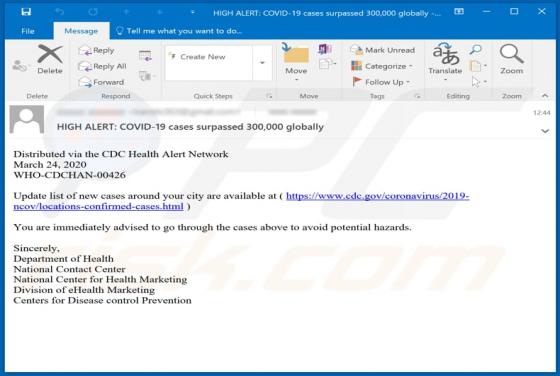Go to previous item up arrow
The height and width of the screenshot is (376, 560).
(x=126, y=12)
